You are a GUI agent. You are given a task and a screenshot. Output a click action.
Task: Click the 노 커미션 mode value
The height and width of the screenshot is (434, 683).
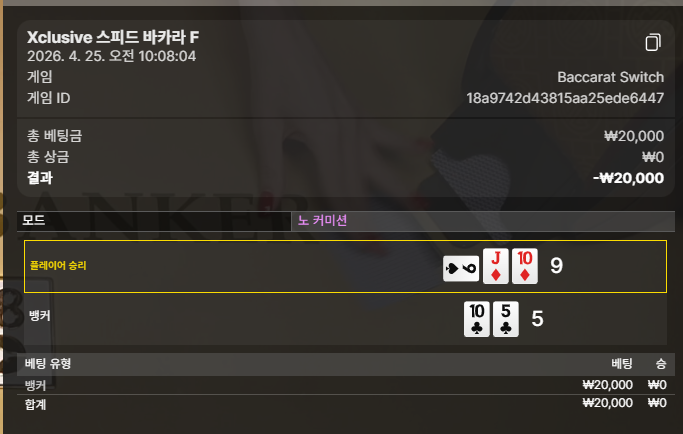322,220
